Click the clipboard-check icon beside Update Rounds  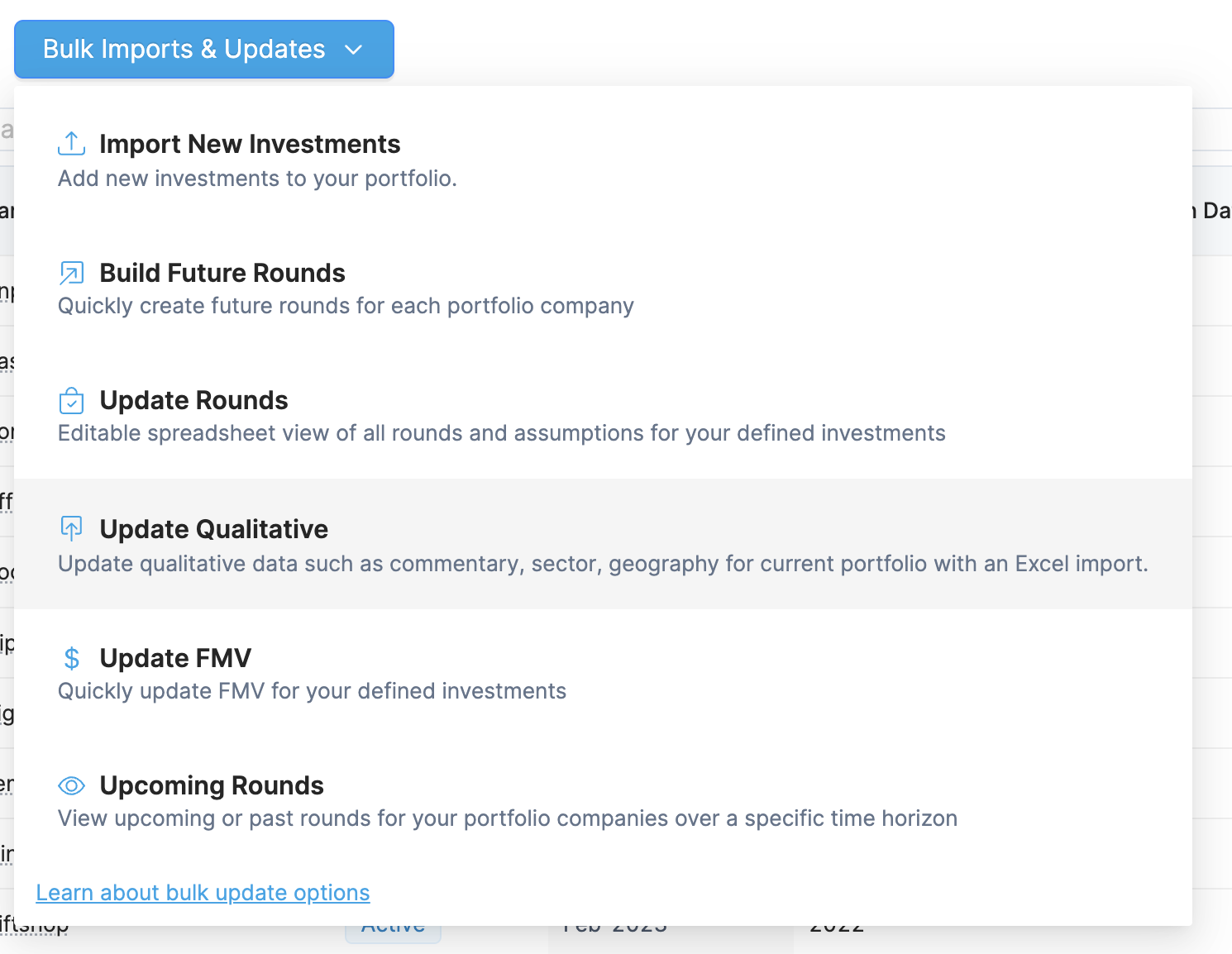pyautogui.click(x=72, y=401)
